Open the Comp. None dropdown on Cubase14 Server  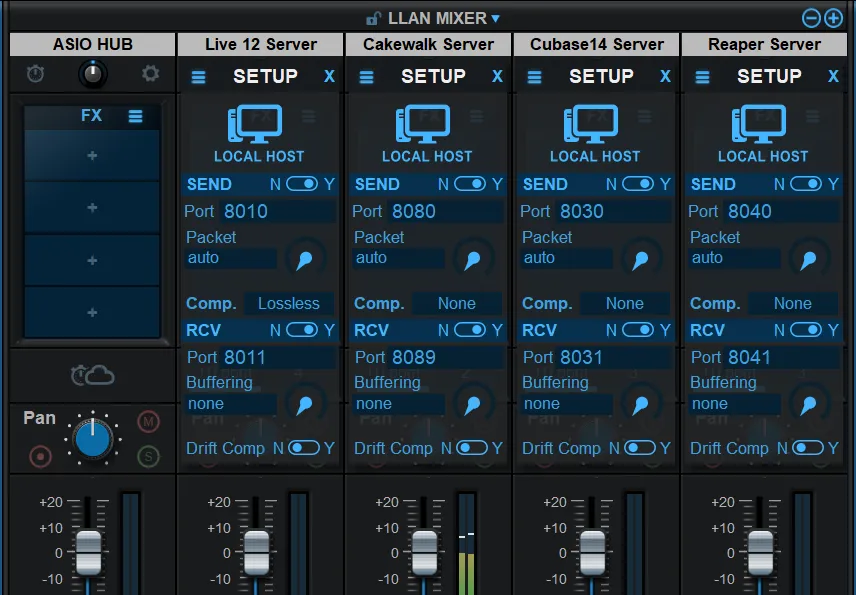tap(625, 304)
